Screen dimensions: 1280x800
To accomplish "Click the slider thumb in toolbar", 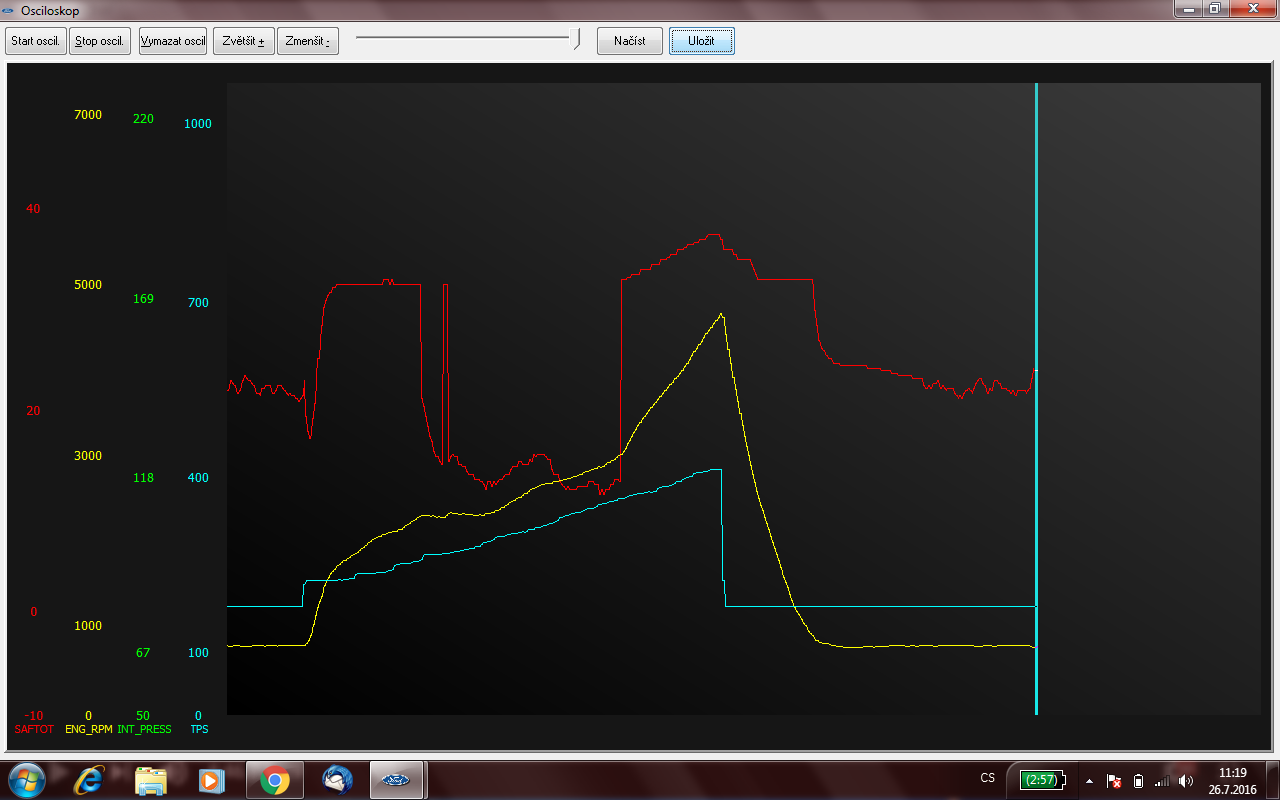I will 577,39.
